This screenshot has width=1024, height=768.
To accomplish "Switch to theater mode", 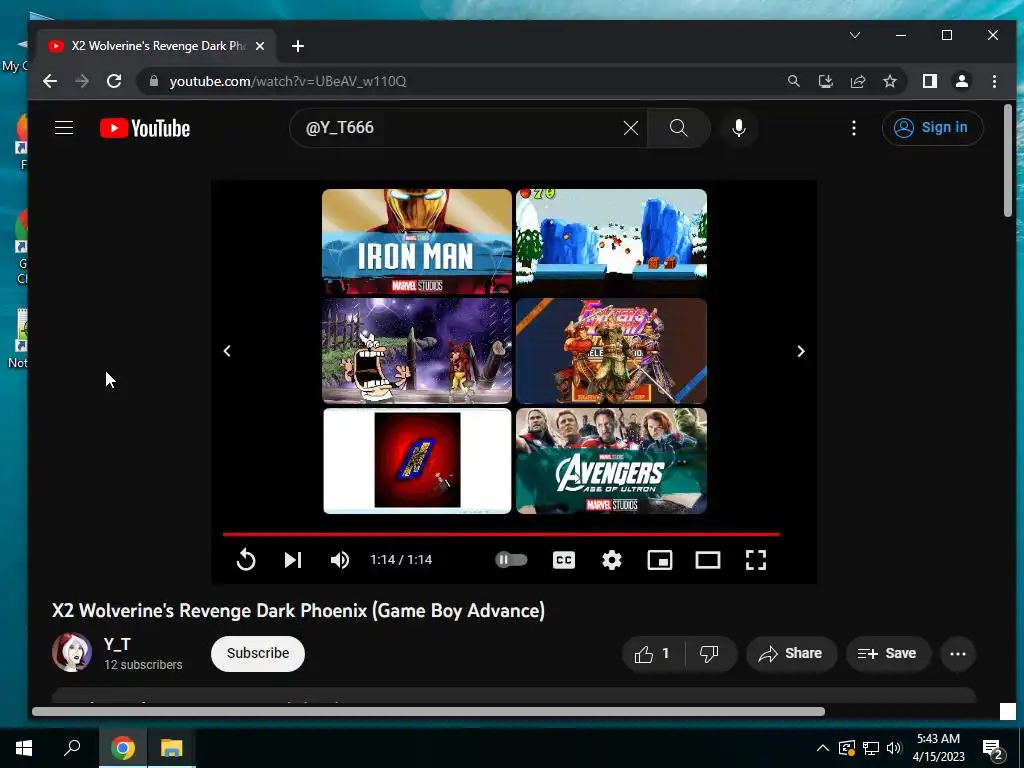I will 707,560.
